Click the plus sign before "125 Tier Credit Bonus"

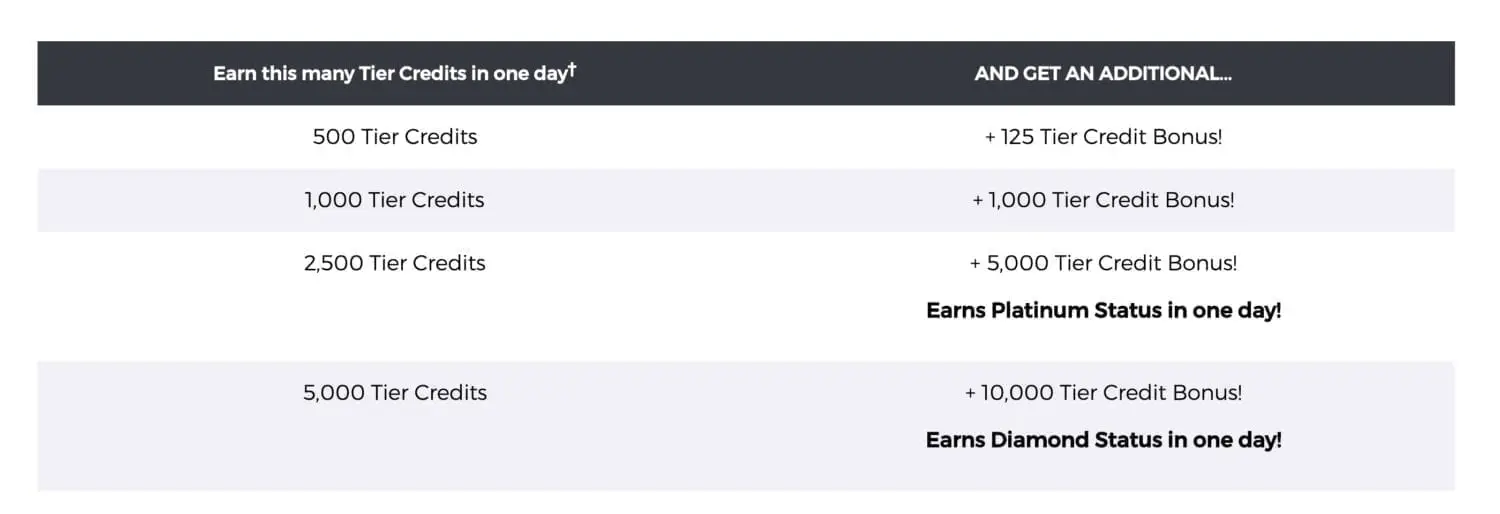point(990,138)
